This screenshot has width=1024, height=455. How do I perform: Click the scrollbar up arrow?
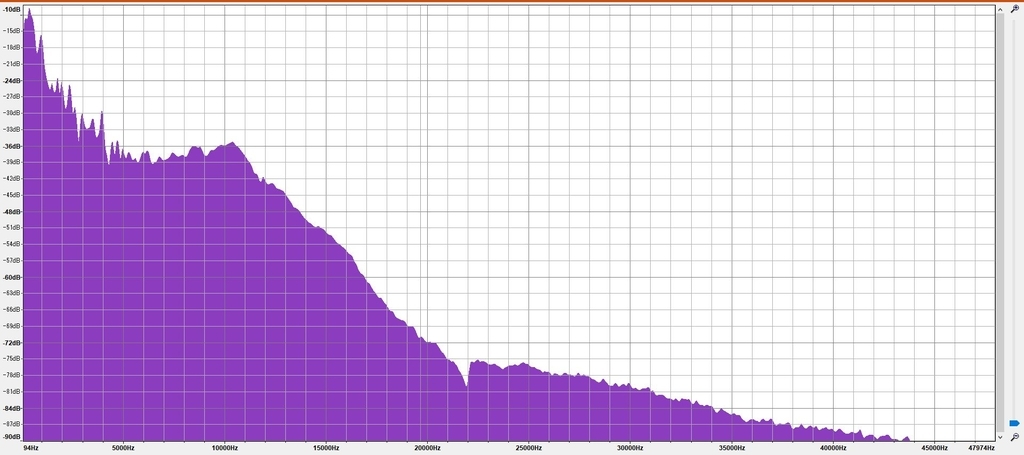click(1000, 9)
